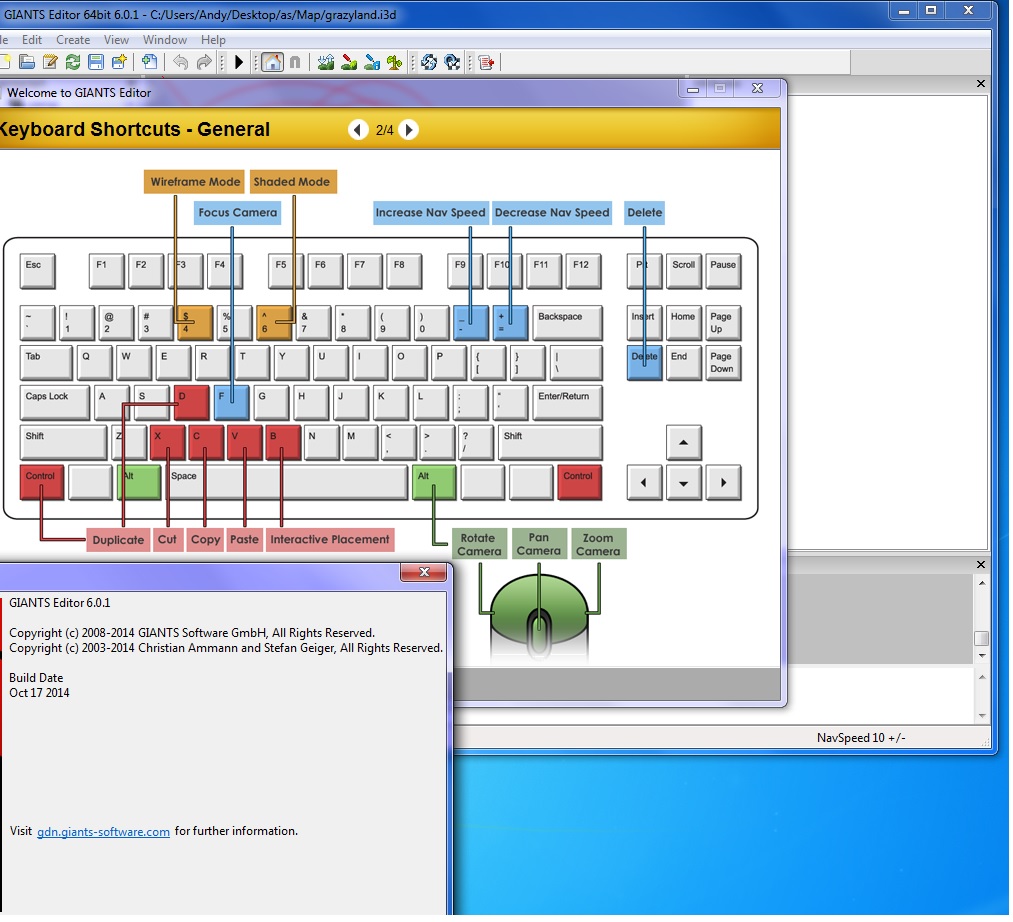1013x922 pixels.
Task: Click the blue circular refresh toolbar icon
Action: tap(429, 62)
